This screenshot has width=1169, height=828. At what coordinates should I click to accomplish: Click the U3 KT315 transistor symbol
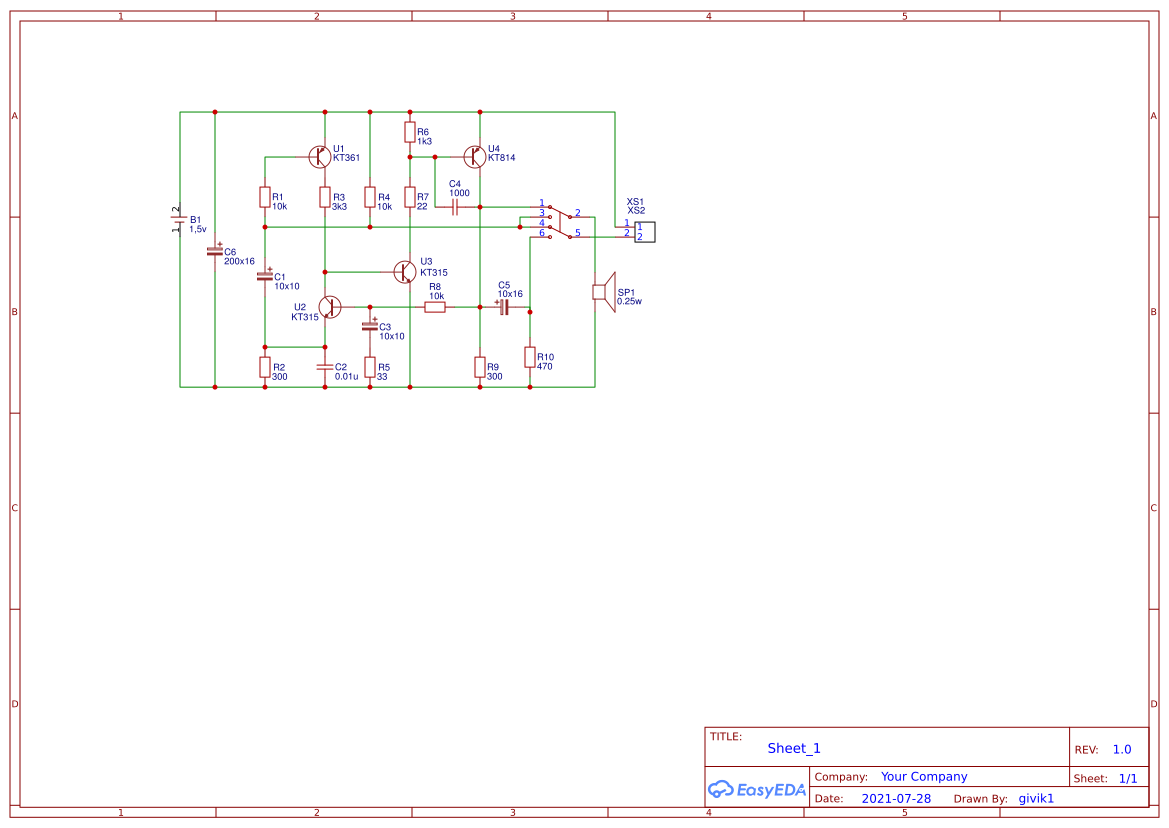405,271
